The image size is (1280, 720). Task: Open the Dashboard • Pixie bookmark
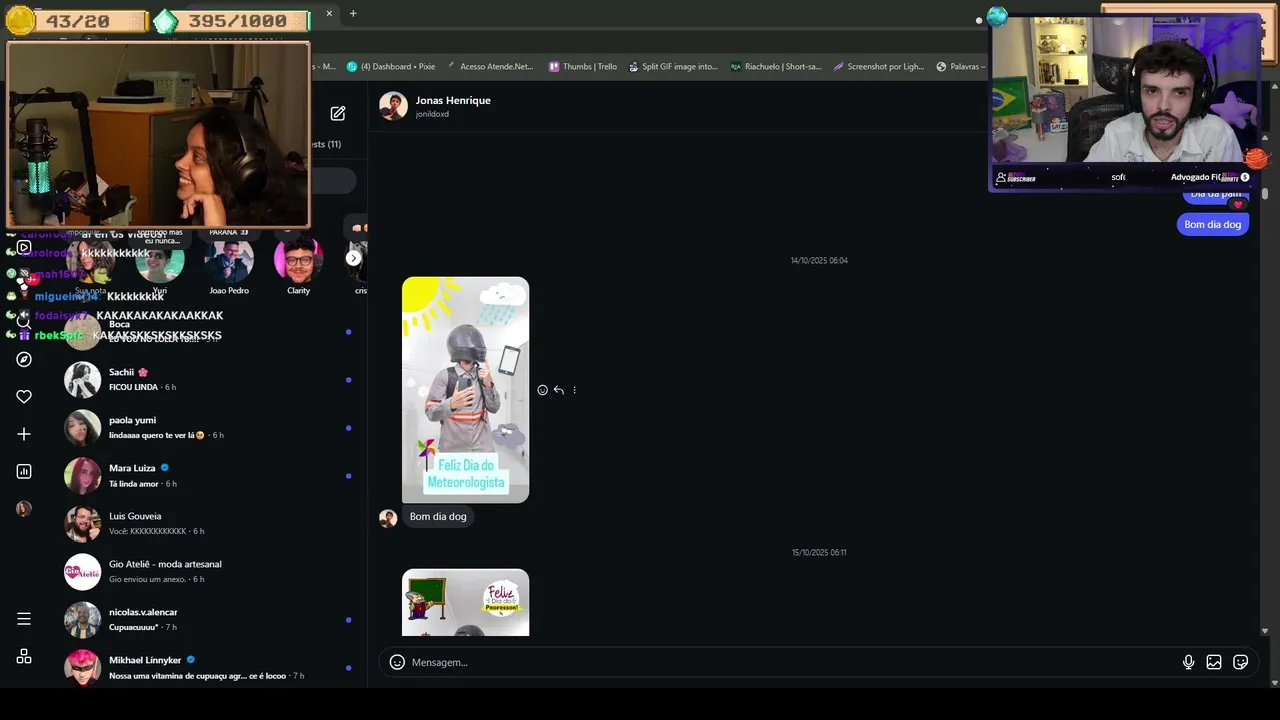point(391,67)
